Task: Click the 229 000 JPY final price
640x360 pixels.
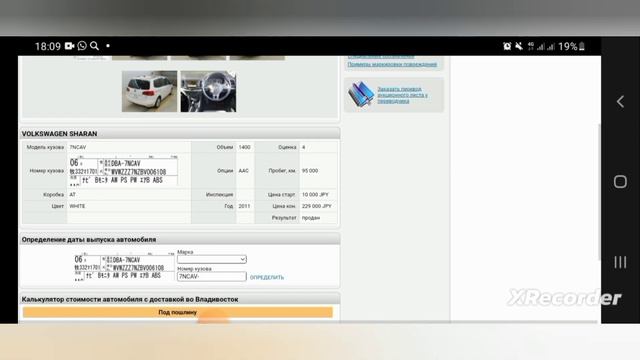Action: tap(317, 206)
